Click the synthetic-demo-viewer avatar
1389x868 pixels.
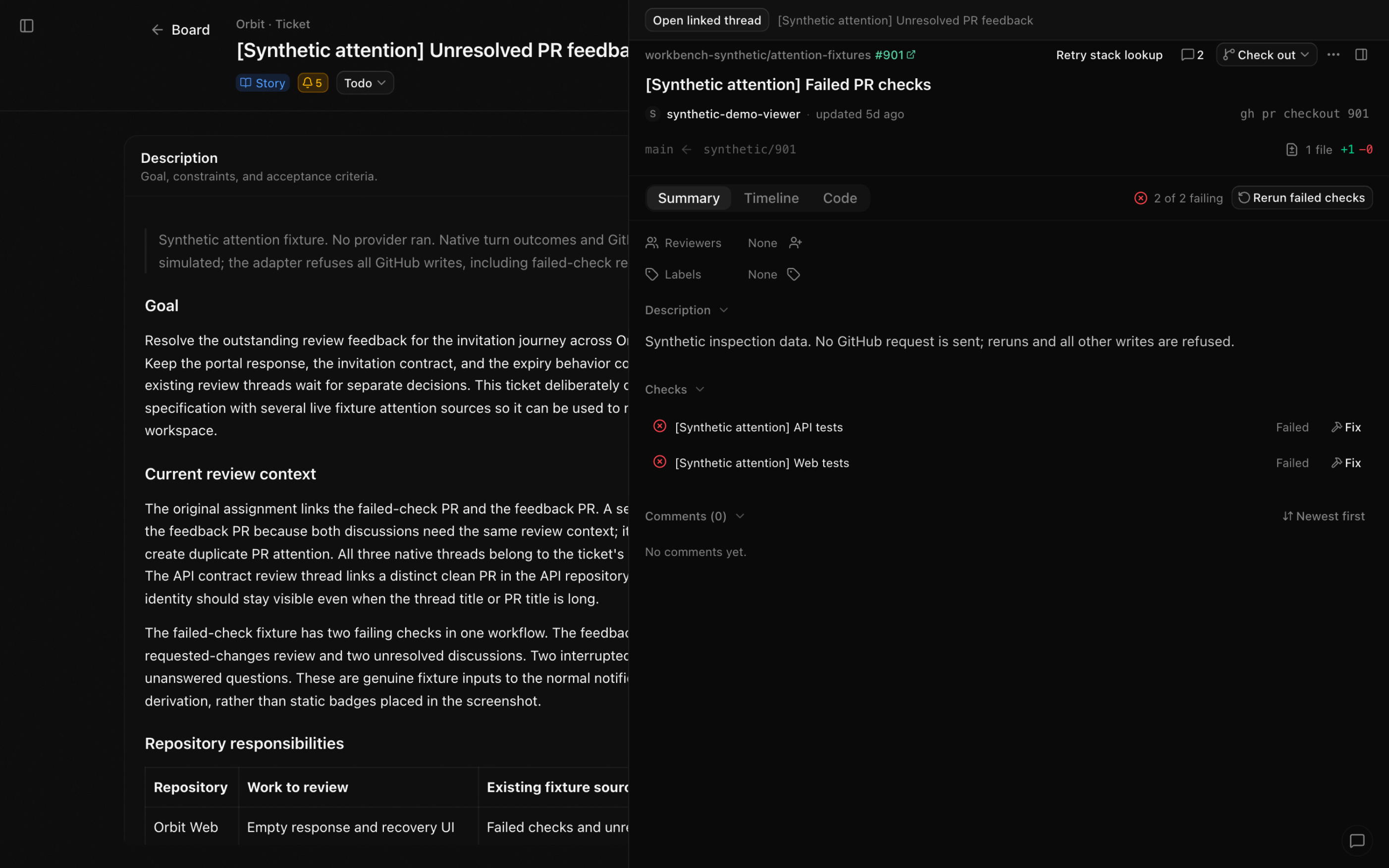click(652, 114)
